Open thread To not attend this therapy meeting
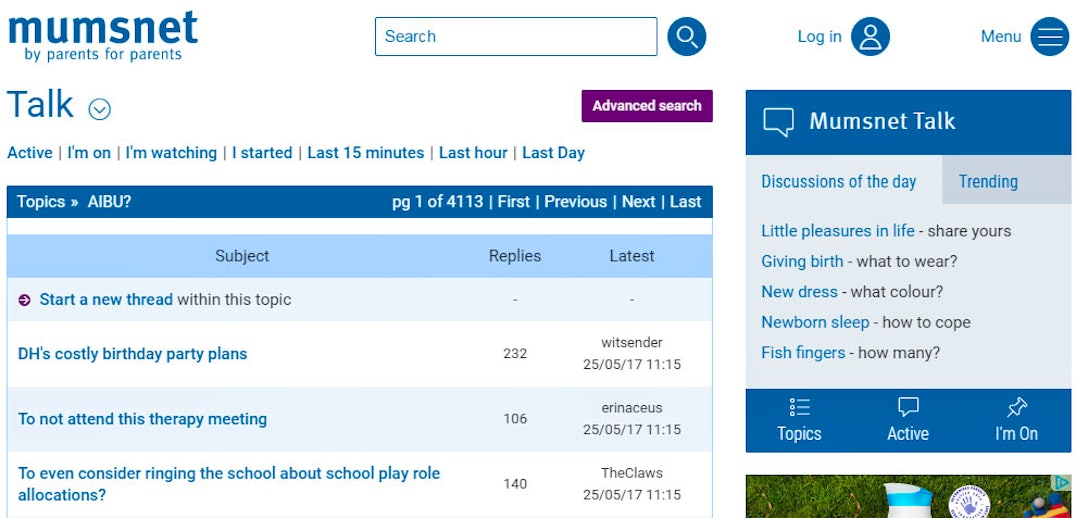Image resolution: width=1076 pixels, height=518 pixels. tap(143, 419)
